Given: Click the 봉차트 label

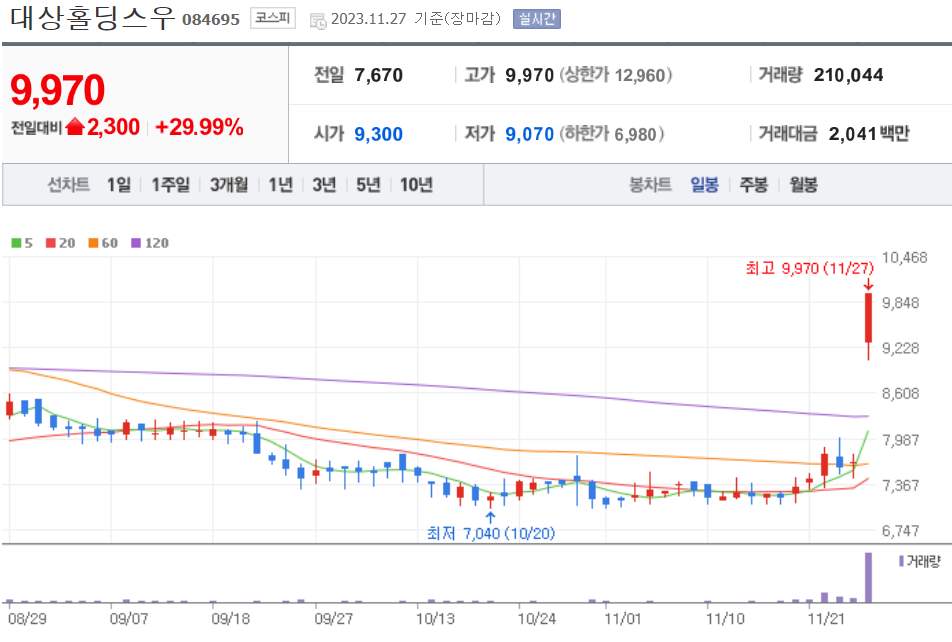Looking at the screenshot, I should 650,185.
